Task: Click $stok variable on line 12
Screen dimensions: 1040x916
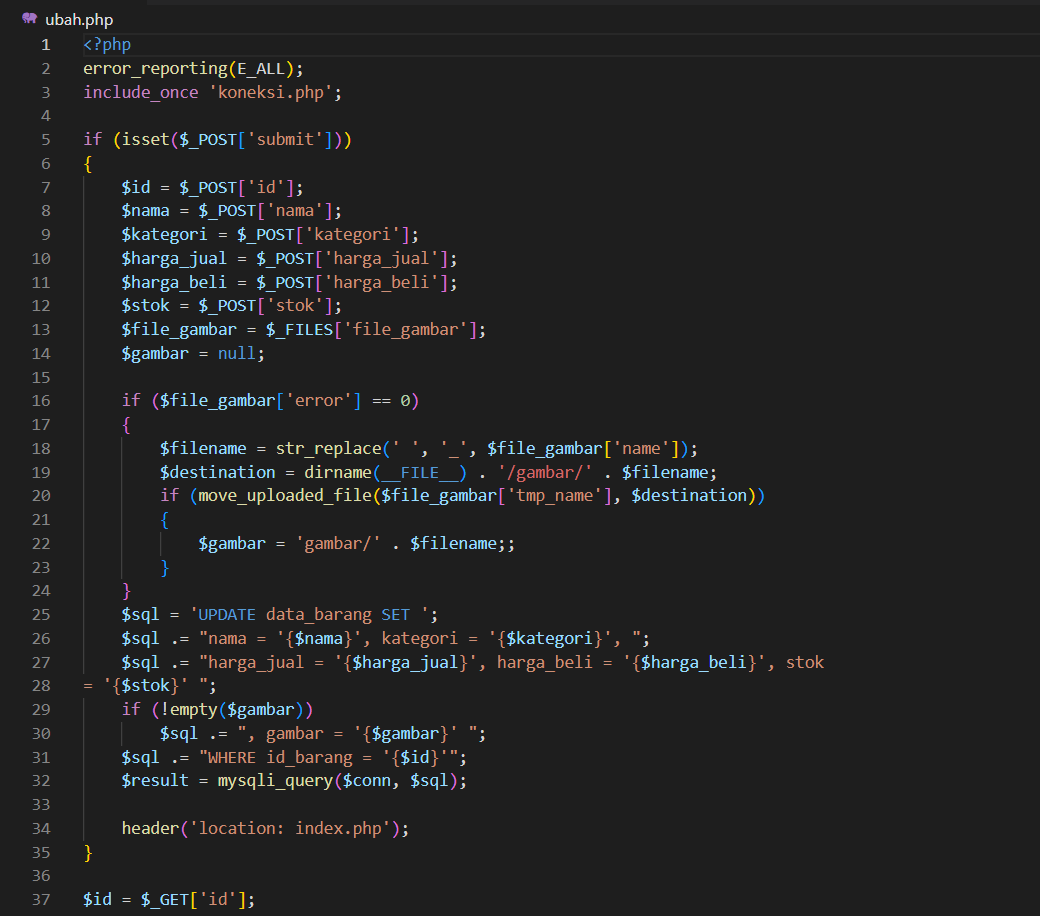Action: click(x=145, y=306)
